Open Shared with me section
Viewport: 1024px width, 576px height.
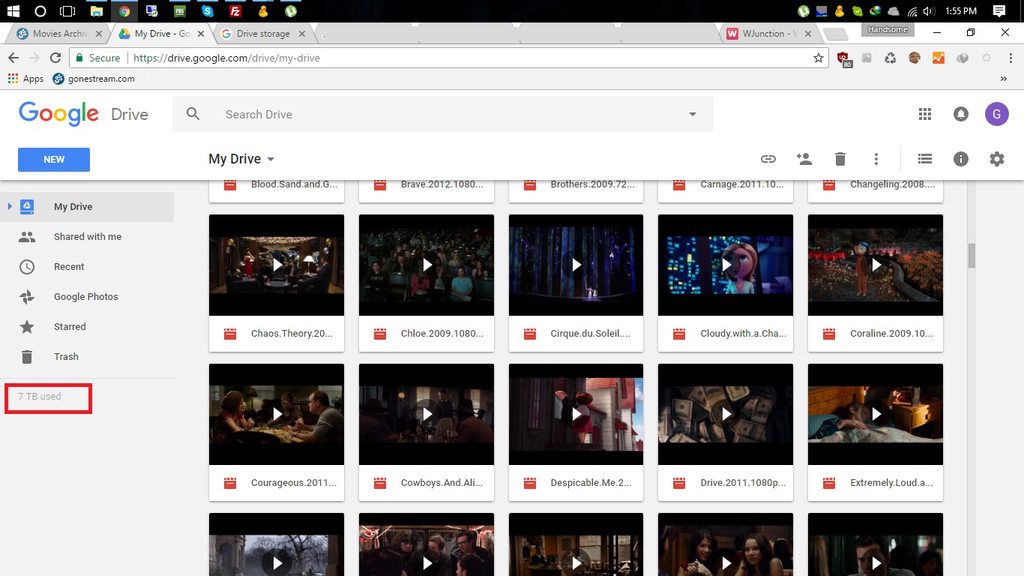(87, 236)
